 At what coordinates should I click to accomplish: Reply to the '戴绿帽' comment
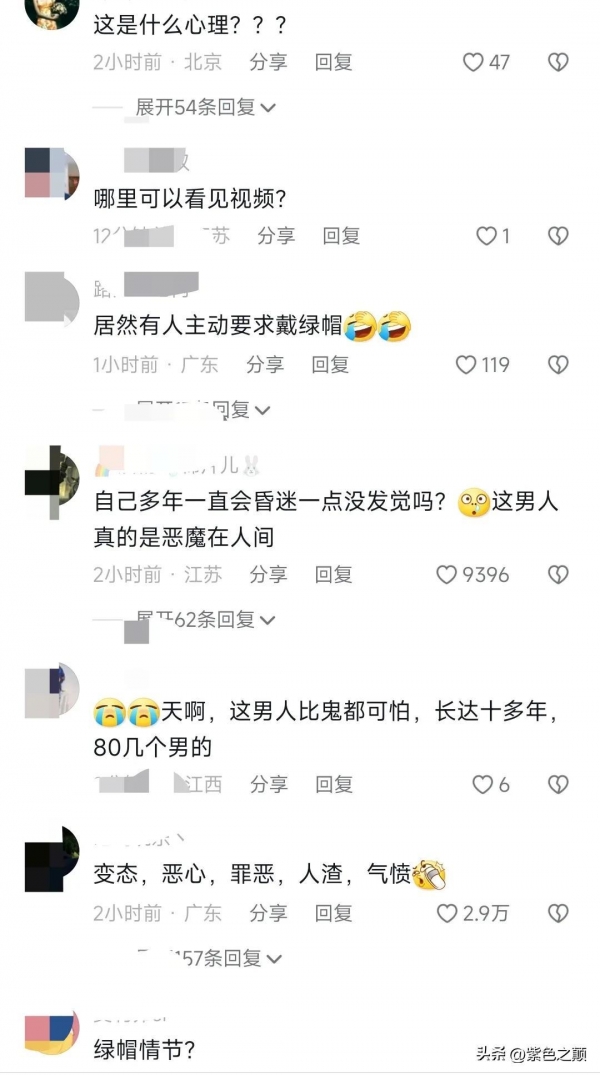(331, 365)
